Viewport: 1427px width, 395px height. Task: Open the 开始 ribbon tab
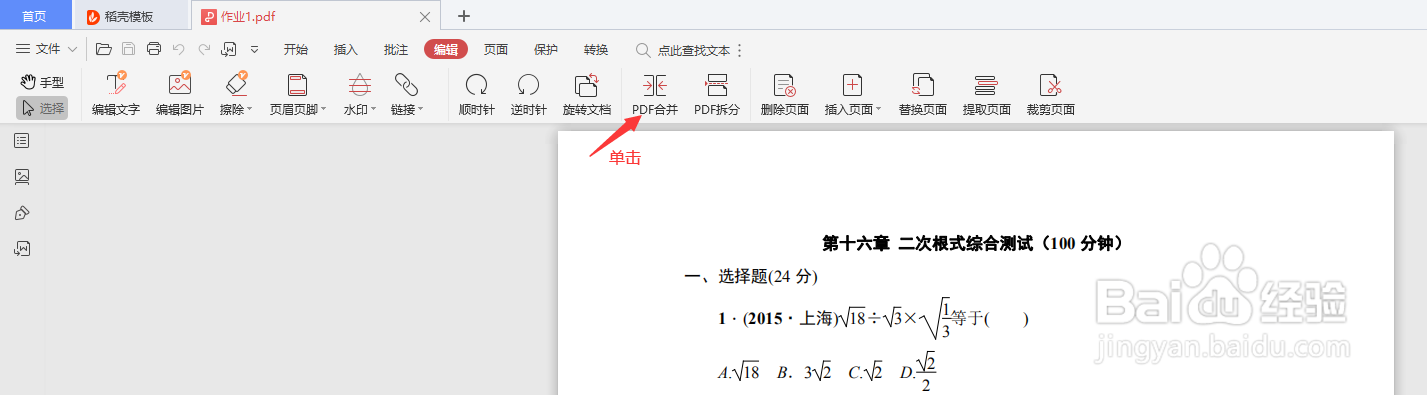pyautogui.click(x=296, y=50)
